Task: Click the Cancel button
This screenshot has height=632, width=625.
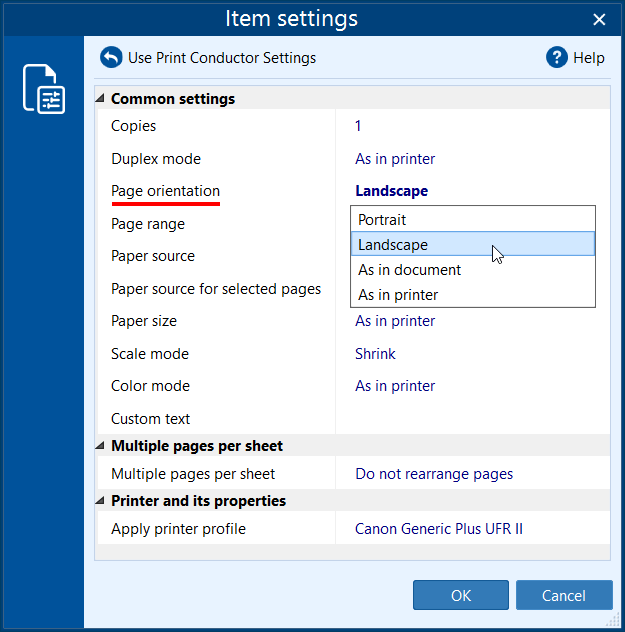Action: 564,595
